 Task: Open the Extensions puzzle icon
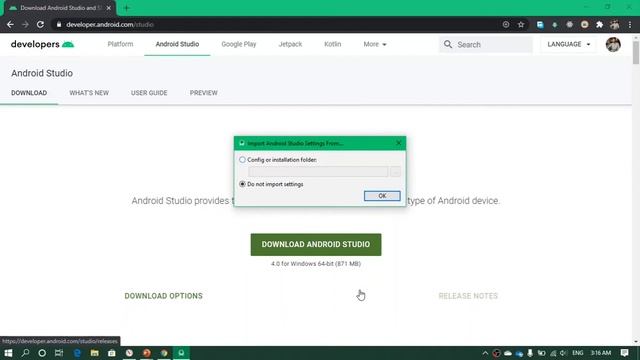[x=599, y=24]
